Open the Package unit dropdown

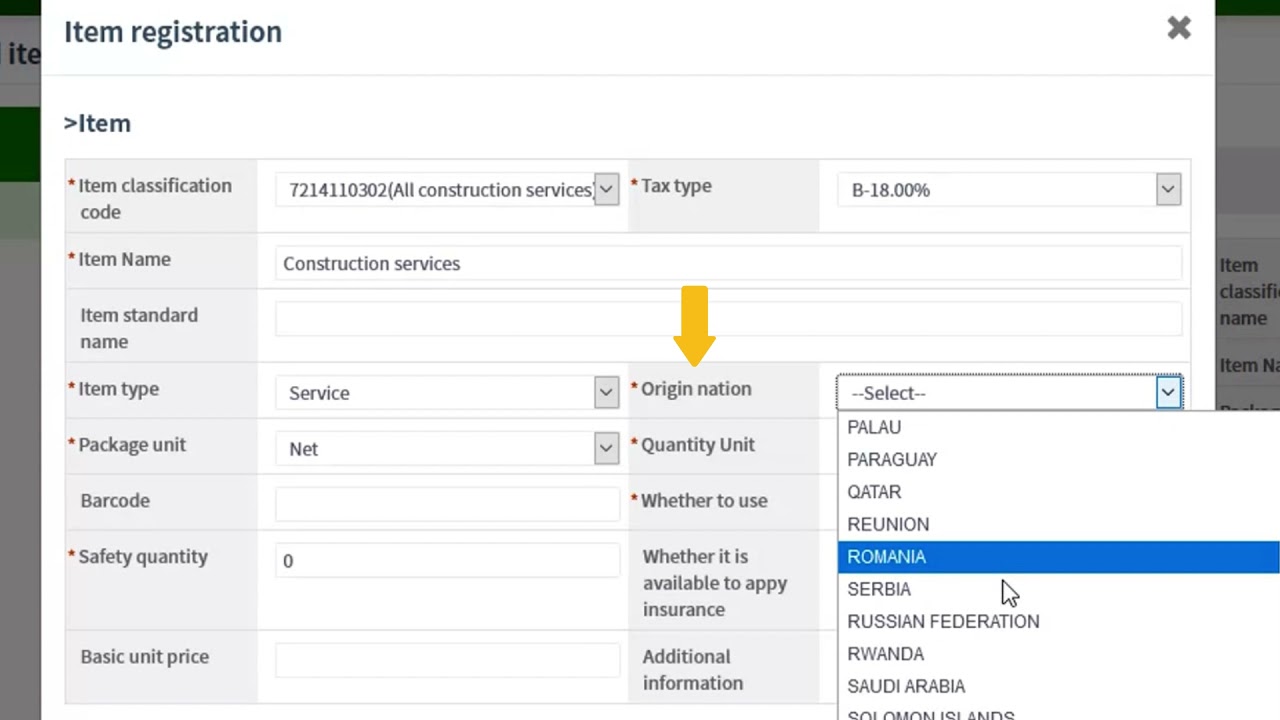(x=448, y=448)
